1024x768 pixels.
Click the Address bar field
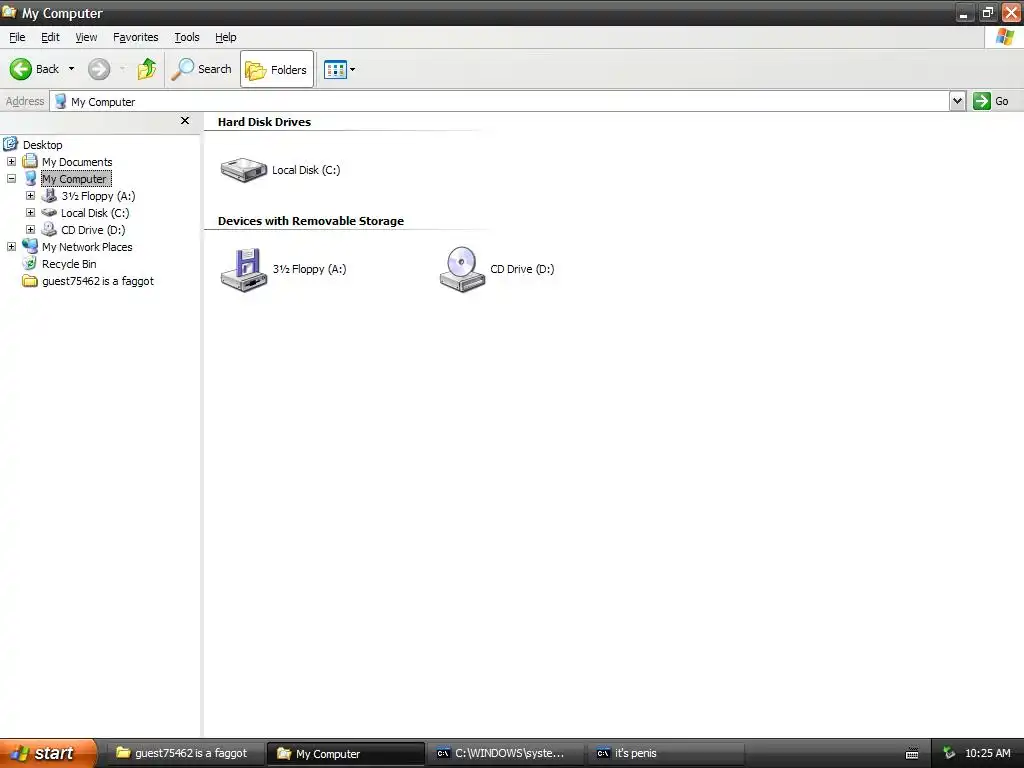[x=500, y=101]
